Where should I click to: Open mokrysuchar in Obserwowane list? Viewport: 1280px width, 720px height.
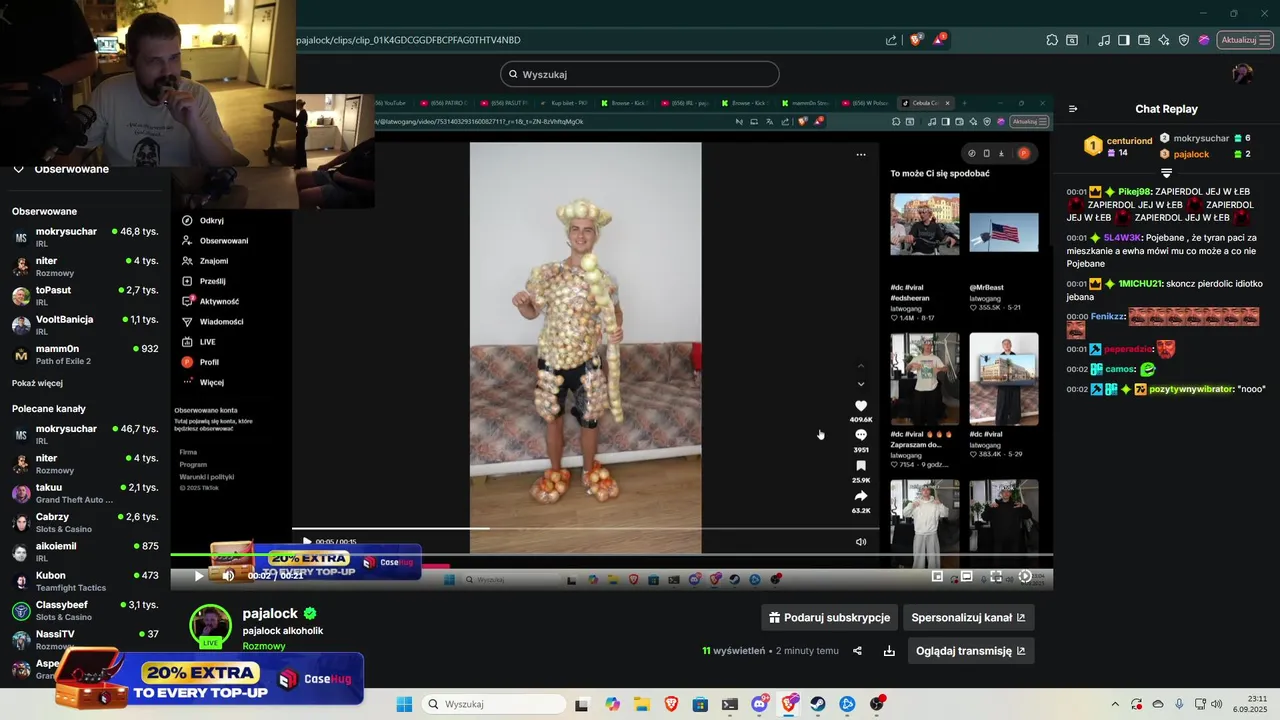click(x=85, y=237)
